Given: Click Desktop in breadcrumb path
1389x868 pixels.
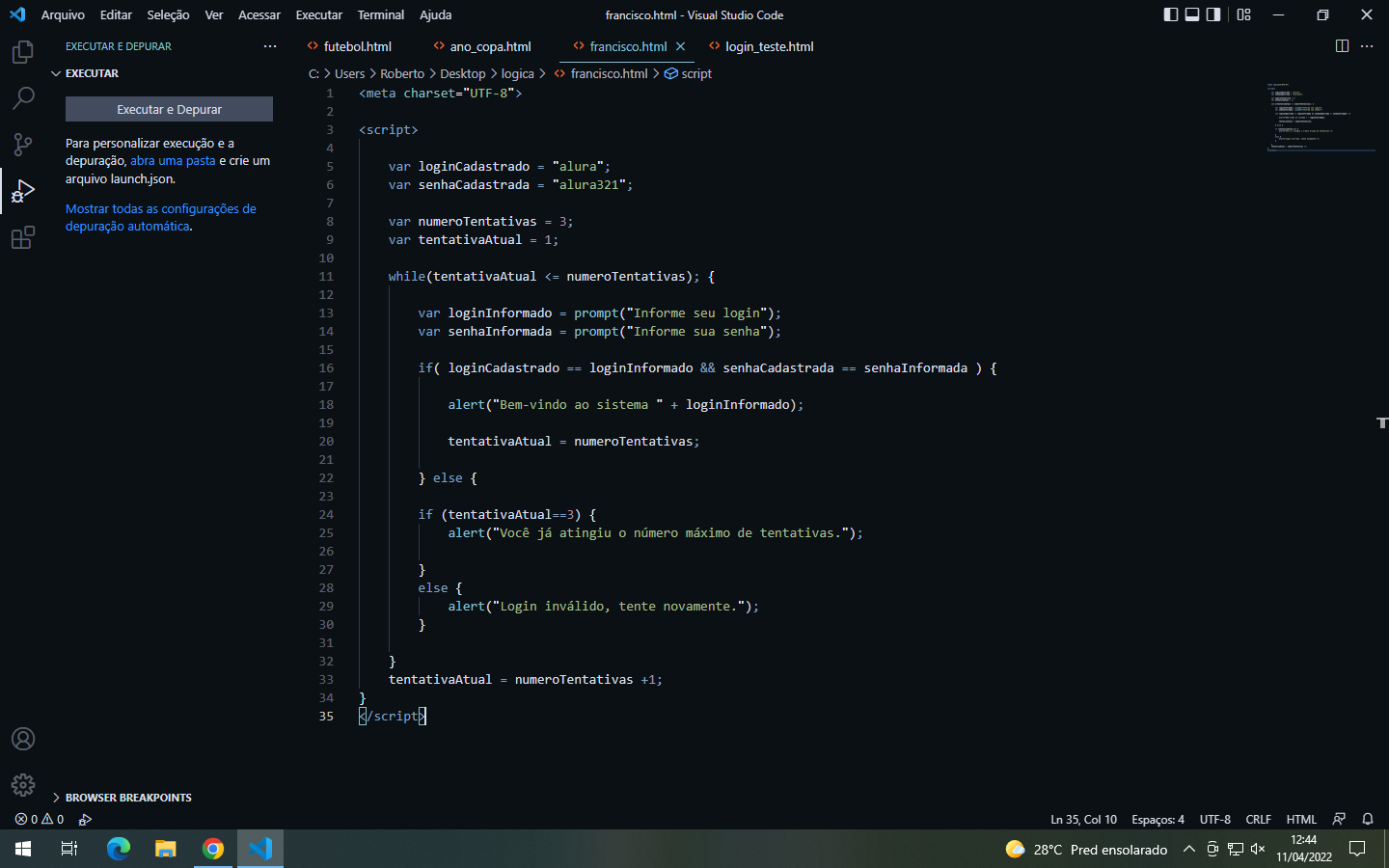Looking at the screenshot, I should [x=463, y=73].
